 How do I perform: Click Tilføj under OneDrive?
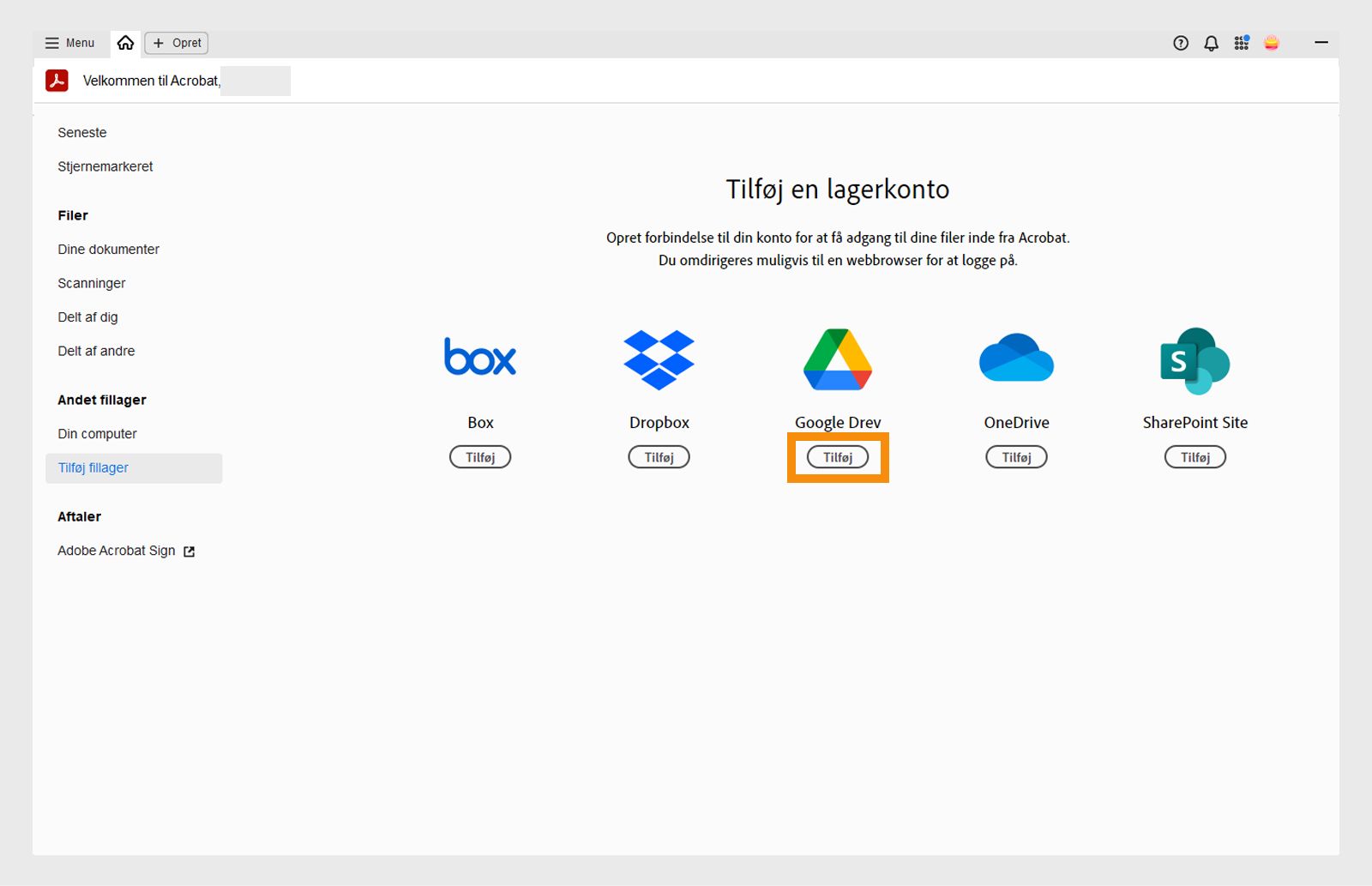(x=1016, y=456)
